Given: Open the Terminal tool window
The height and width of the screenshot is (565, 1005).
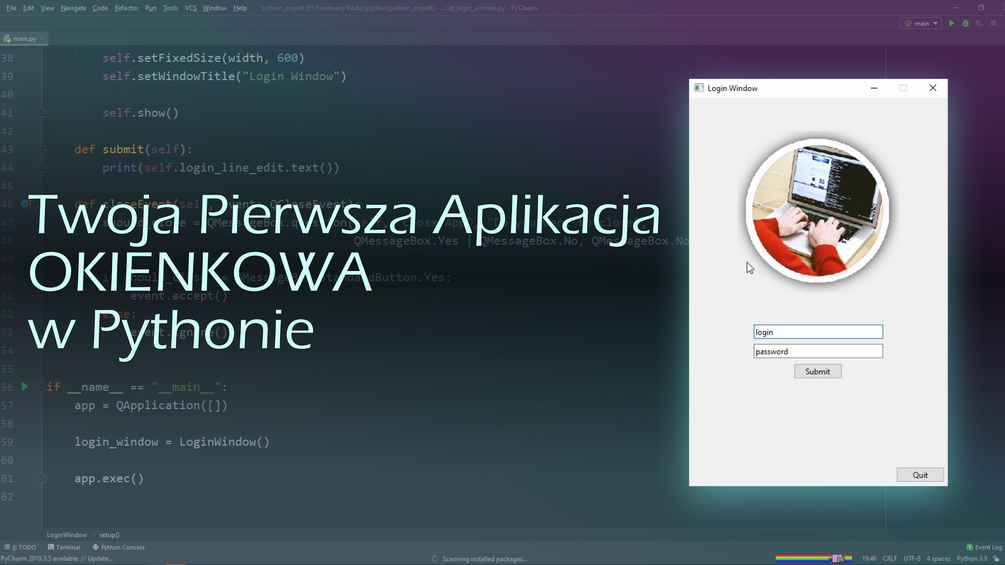Looking at the screenshot, I should tap(64, 547).
